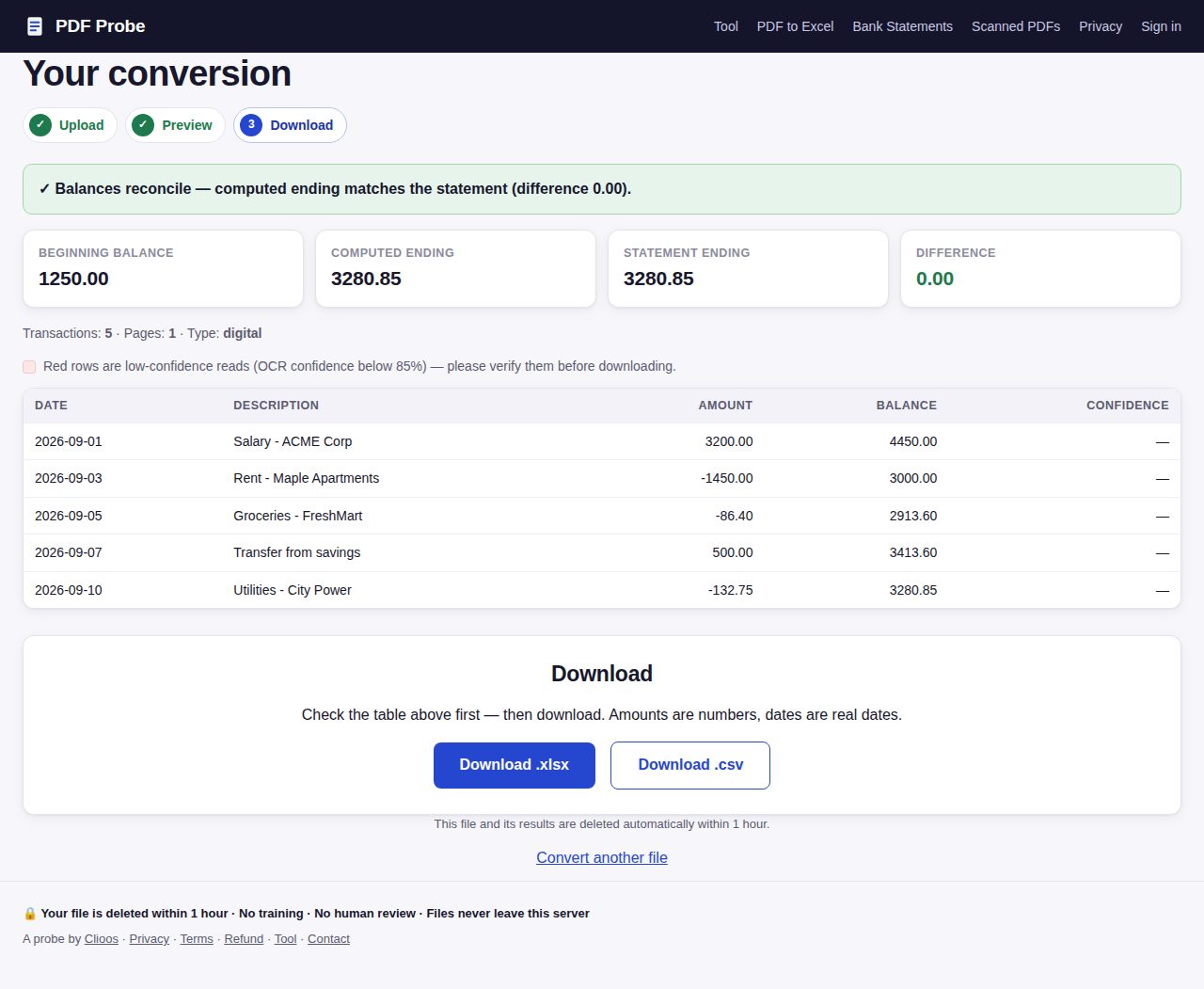1204x989 pixels.
Task: Click the PDF Probe document logo icon
Action: [x=35, y=26]
